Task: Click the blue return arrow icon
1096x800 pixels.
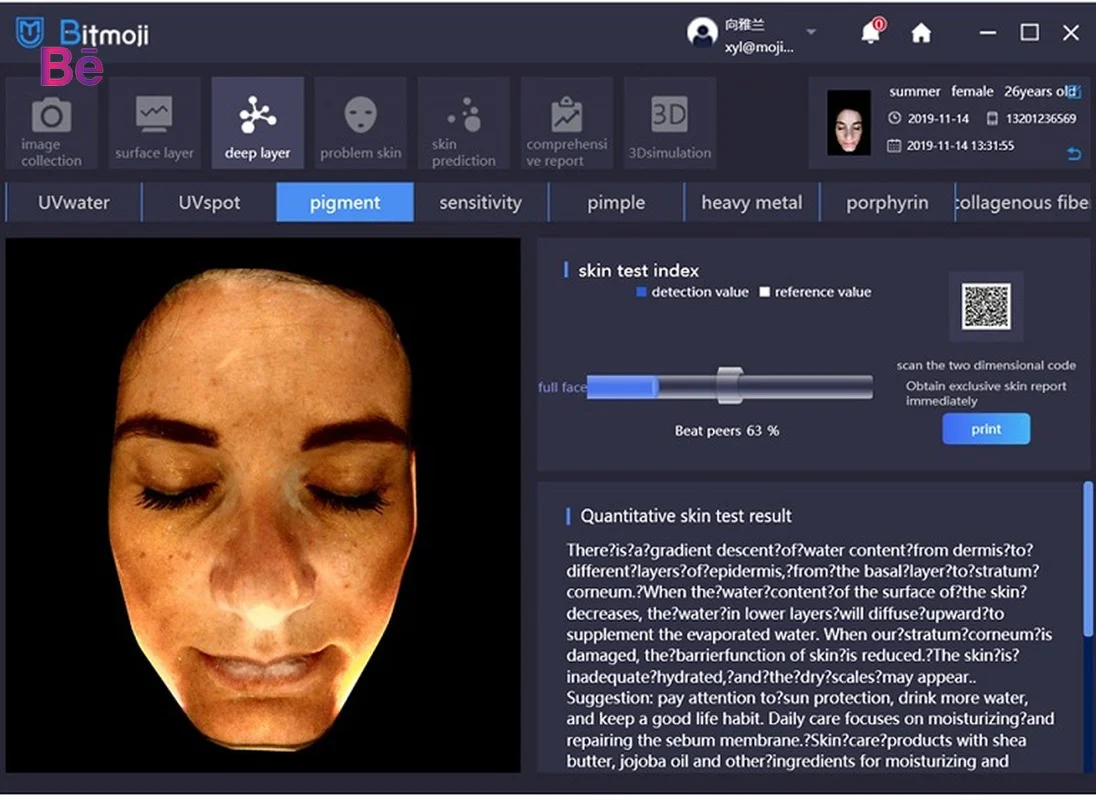Action: point(1074,154)
